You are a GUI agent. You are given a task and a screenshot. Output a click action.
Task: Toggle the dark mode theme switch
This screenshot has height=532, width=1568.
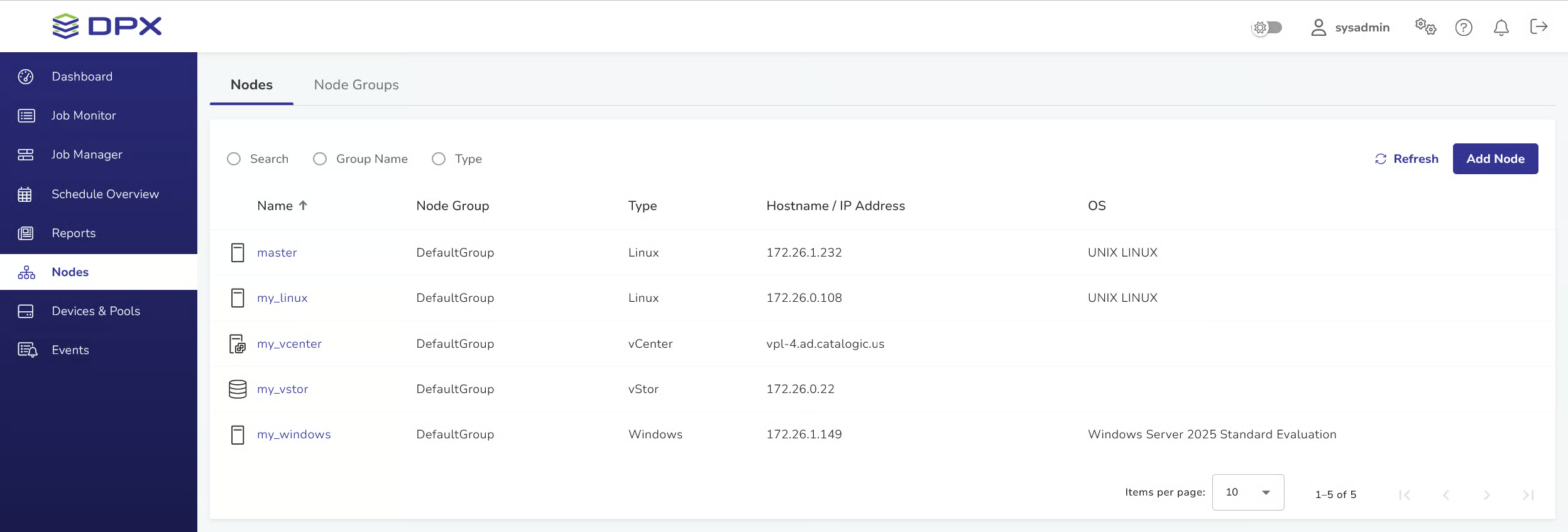[1267, 28]
